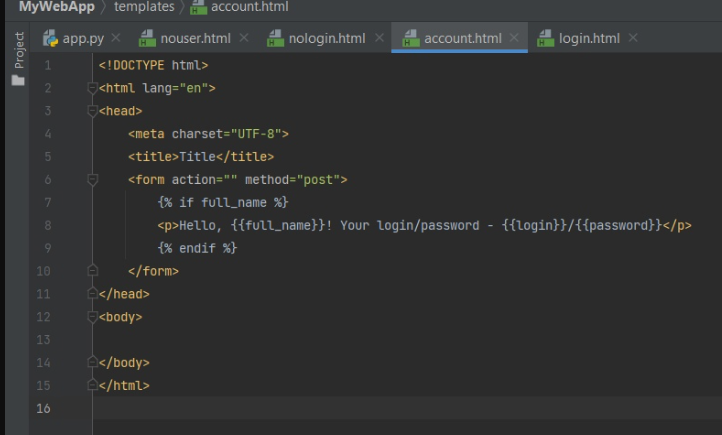Switch to the nouser.html tab
Viewport: 722px width, 435px height.
(192, 38)
